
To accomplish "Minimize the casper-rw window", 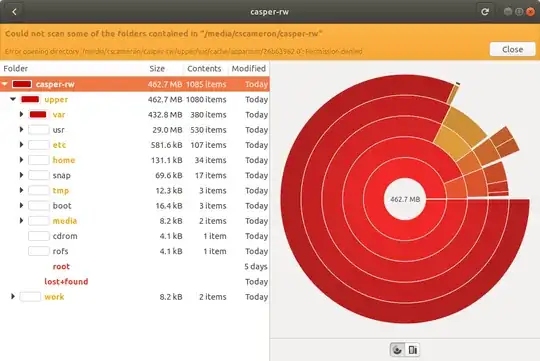I will coord(508,12).
